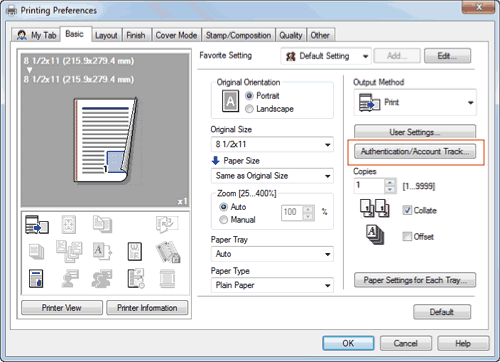Click the zoom fit-arrows page status icon
Viewport: 500px width, 362px height.
pos(69,224)
